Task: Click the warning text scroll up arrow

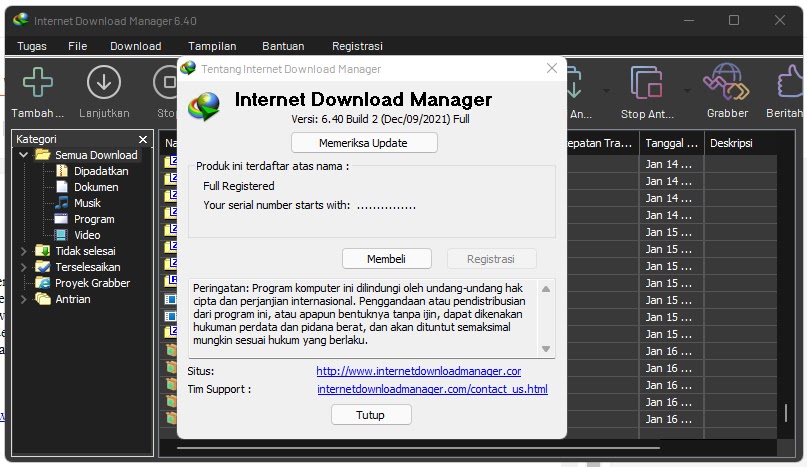Action: coord(546,289)
